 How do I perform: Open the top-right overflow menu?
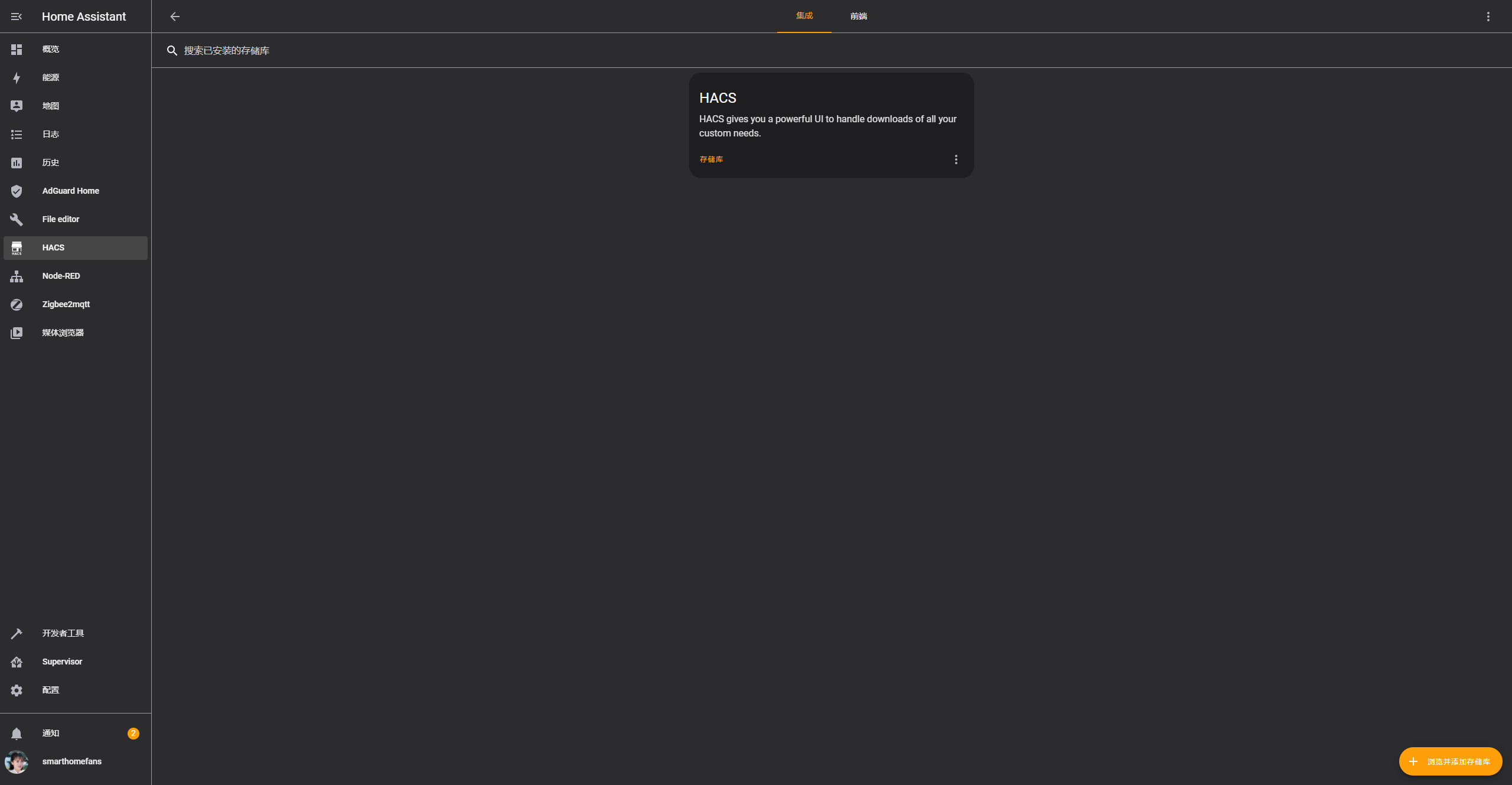click(x=1488, y=17)
